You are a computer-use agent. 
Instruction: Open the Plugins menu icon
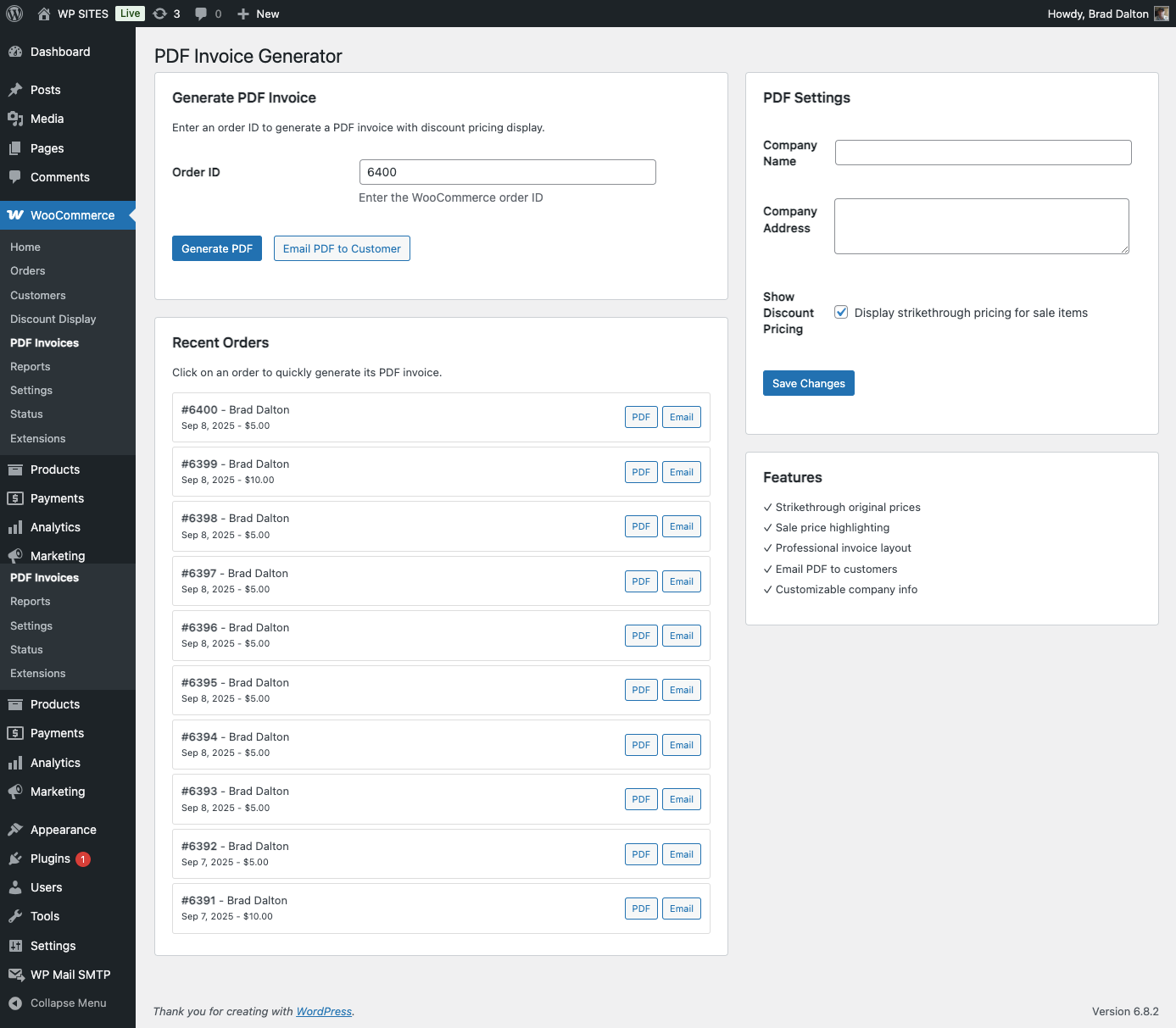15,859
